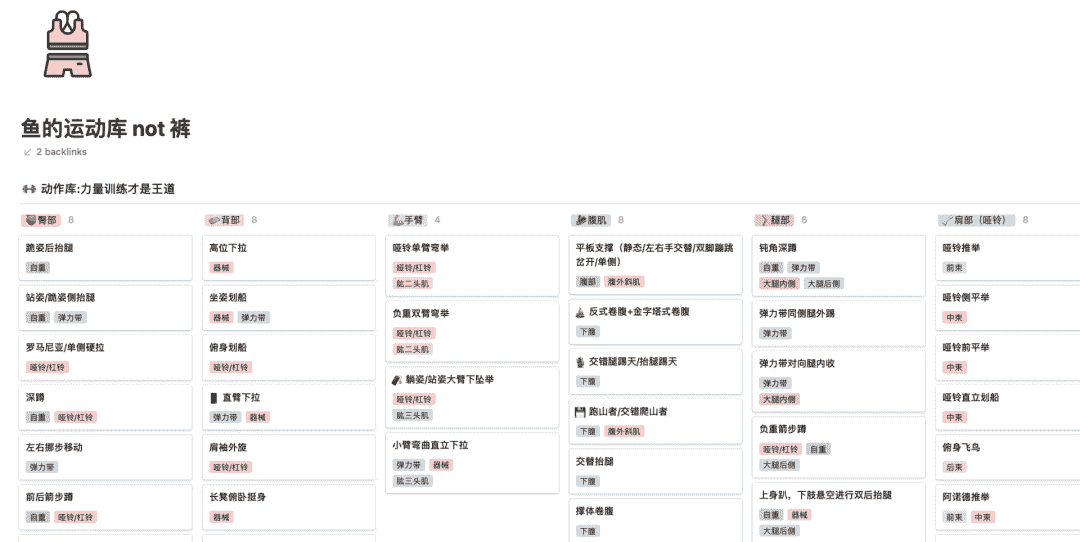Select the 腿部 group header tag
The height and width of the screenshot is (542, 1080).
[x=774, y=220]
